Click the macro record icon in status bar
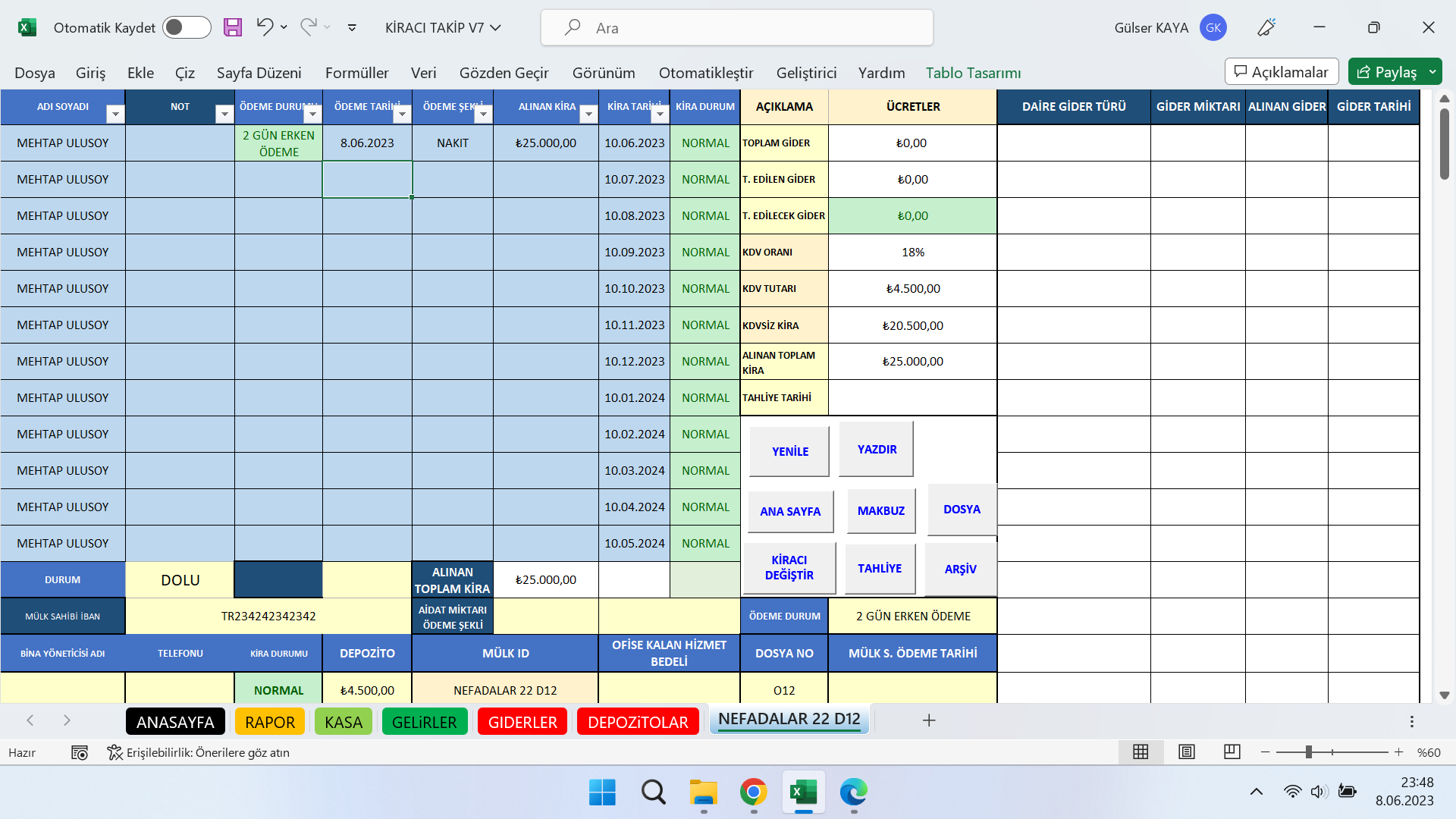 (80, 752)
